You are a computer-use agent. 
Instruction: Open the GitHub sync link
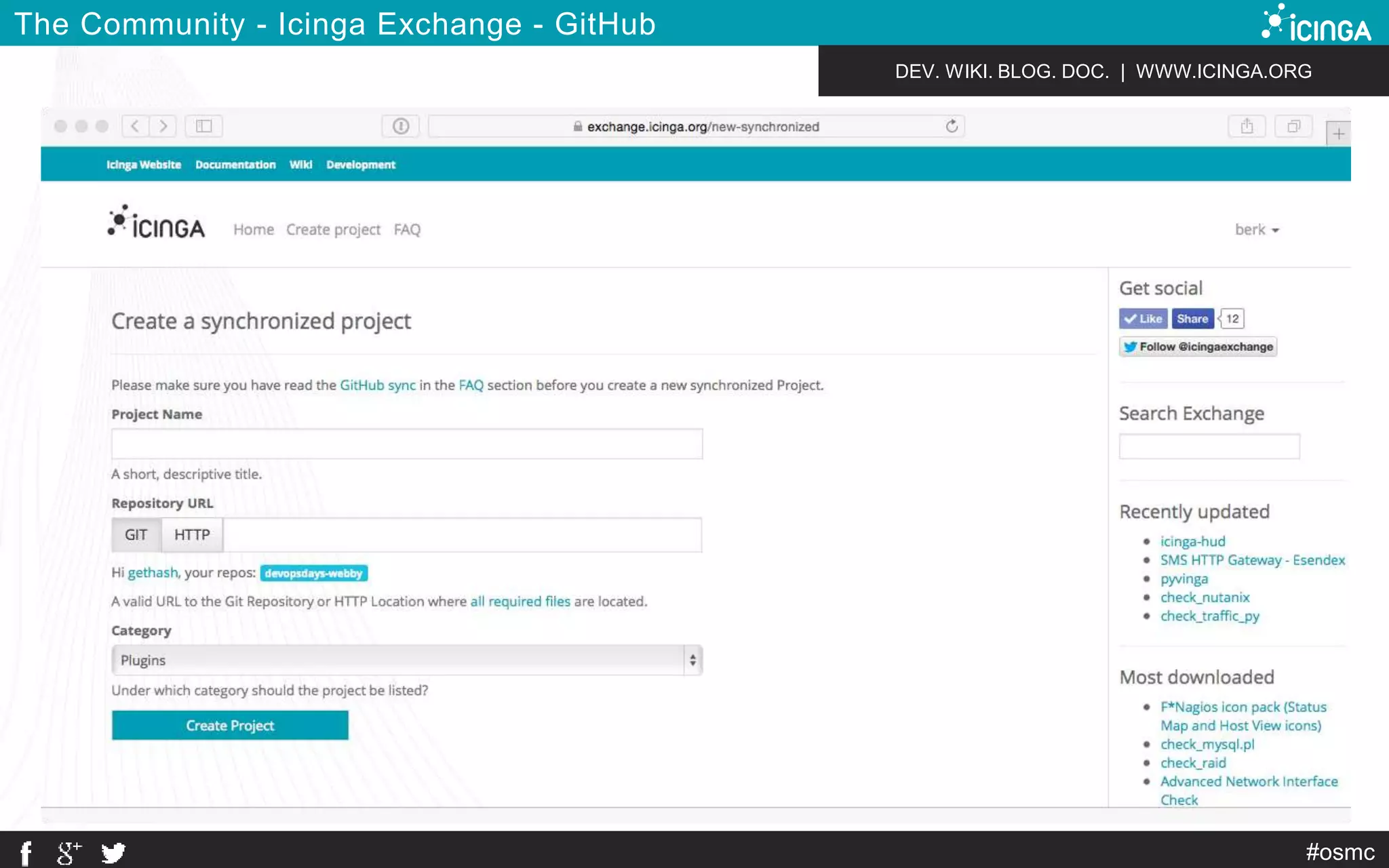tap(378, 385)
